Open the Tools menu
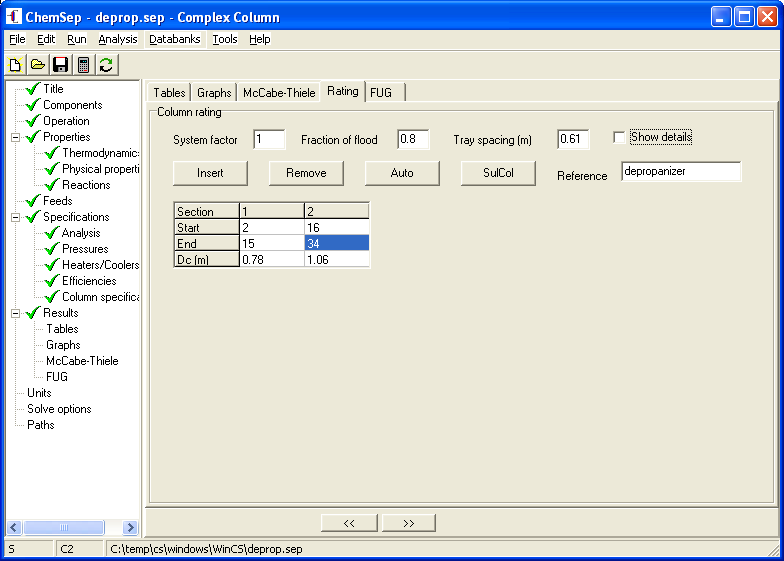The width and height of the screenshot is (784, 561). [224, 39]
